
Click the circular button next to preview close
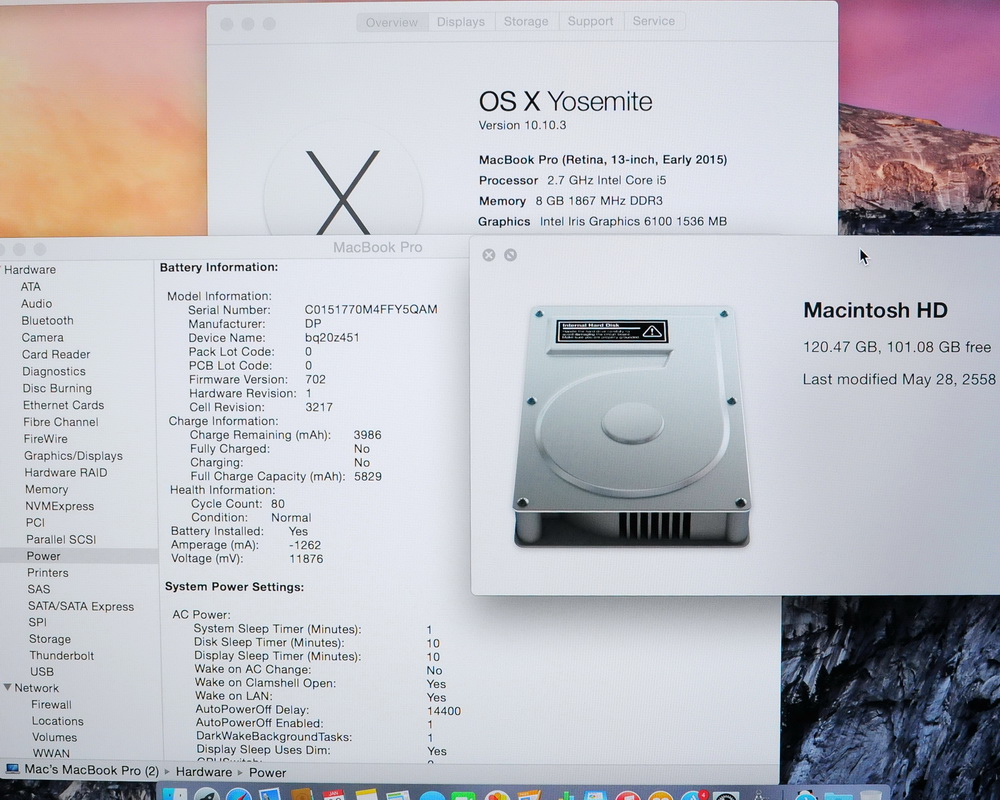(x=510, y=255)
